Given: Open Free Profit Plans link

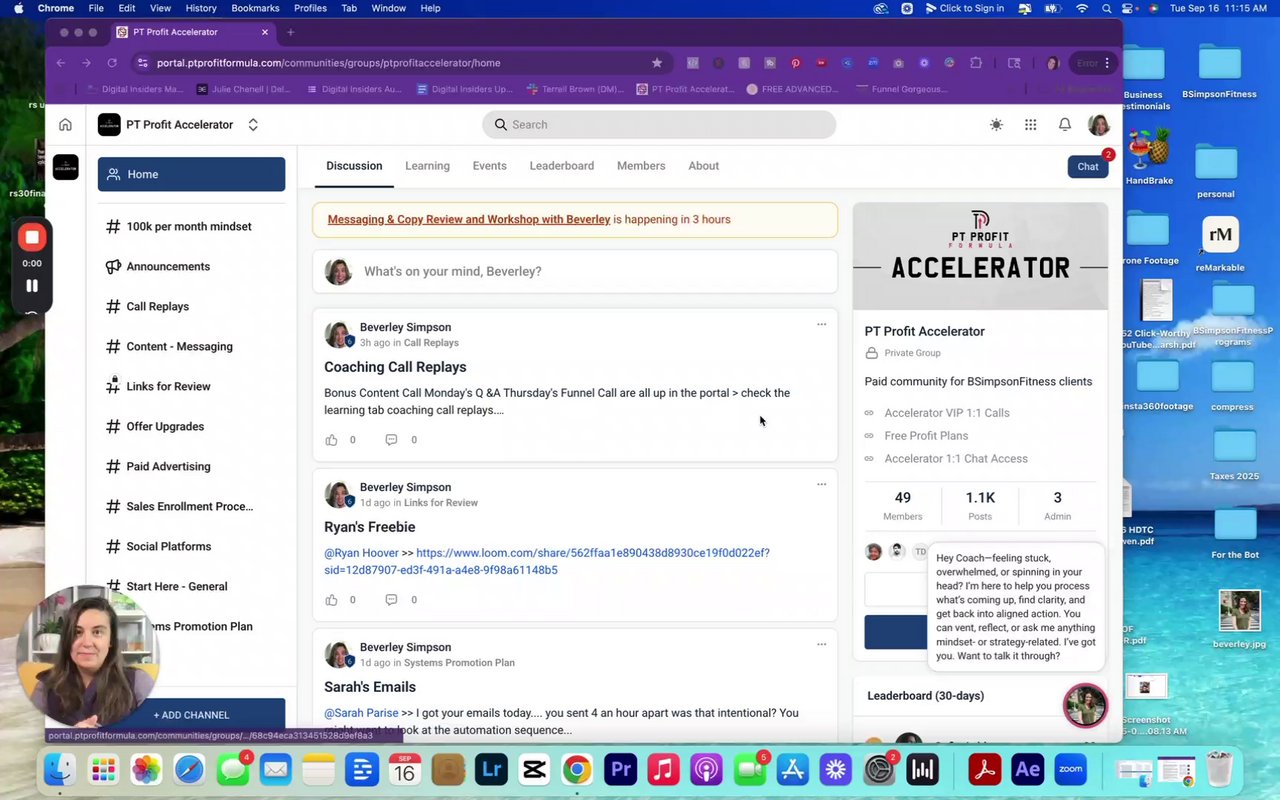Looking at the screenshot, I should [x=926, y=436].
